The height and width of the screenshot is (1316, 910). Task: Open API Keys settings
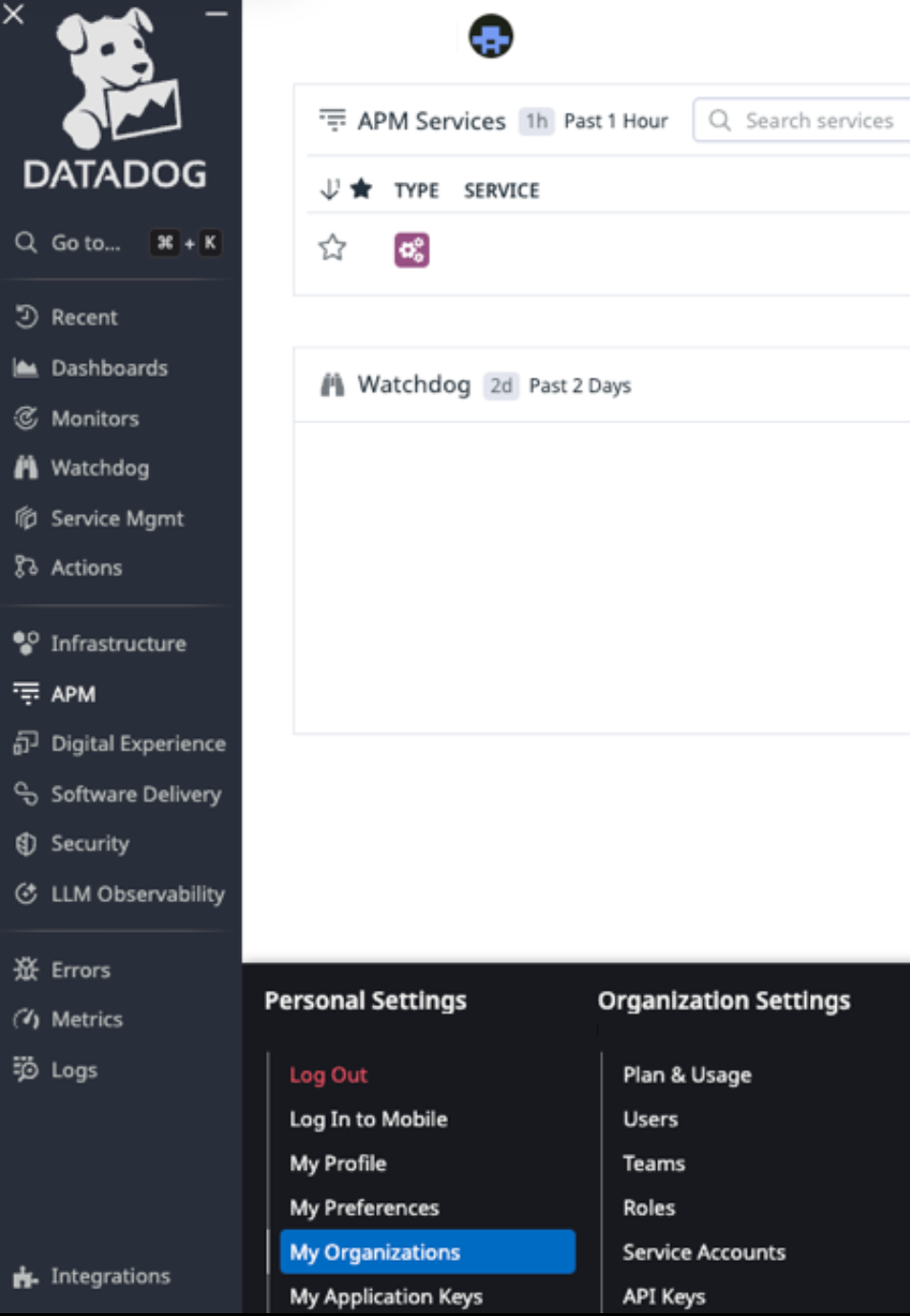pyautogui.click(x=664, y=1297)
